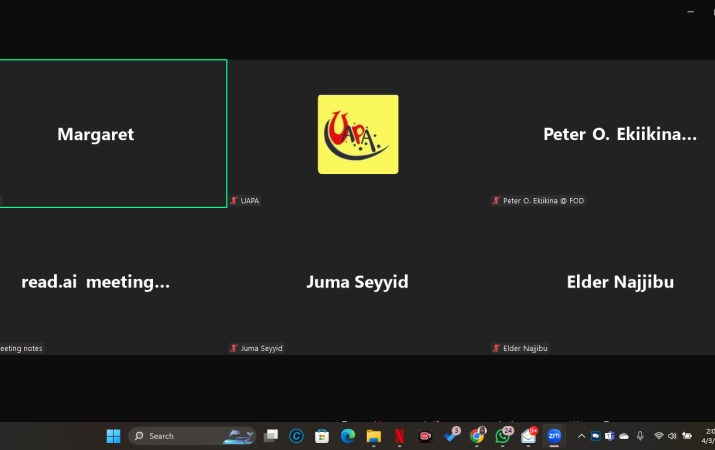Click the OneDrive cloud tray icon
This screenshot has height=450, width=715.
pyautogui.click(x=624, y=436)
